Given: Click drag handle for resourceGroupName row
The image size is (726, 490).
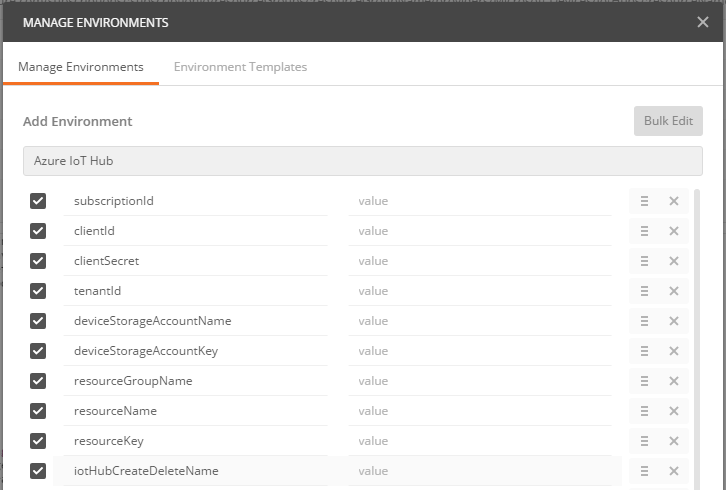Looking at the screenshot, I should click(x=644, y=381).
